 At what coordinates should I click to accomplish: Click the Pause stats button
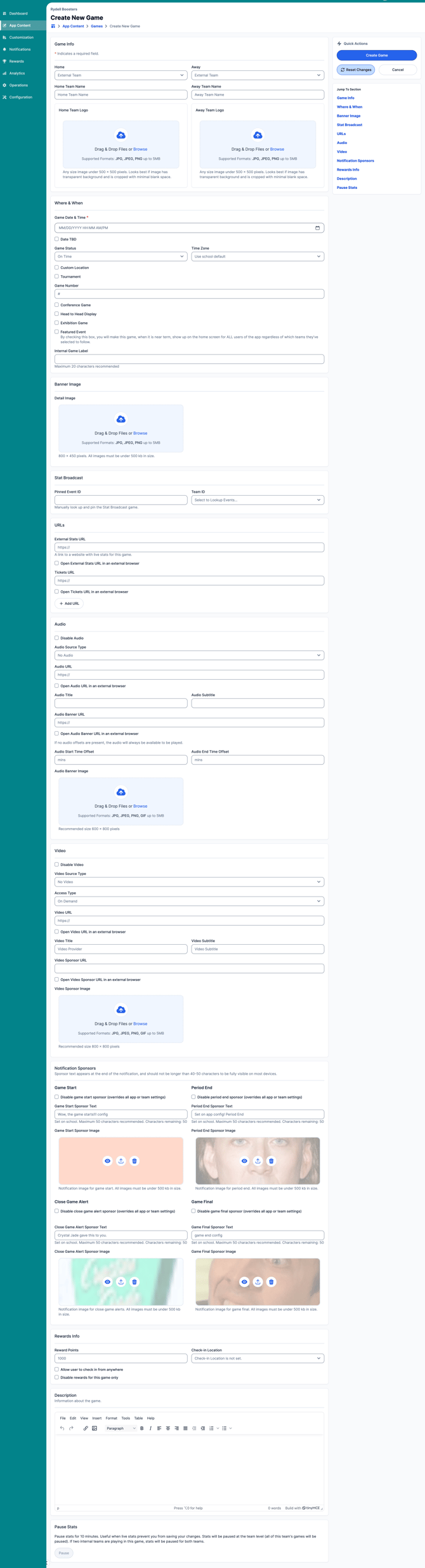pyautogui.click(x=64, y=1553)
